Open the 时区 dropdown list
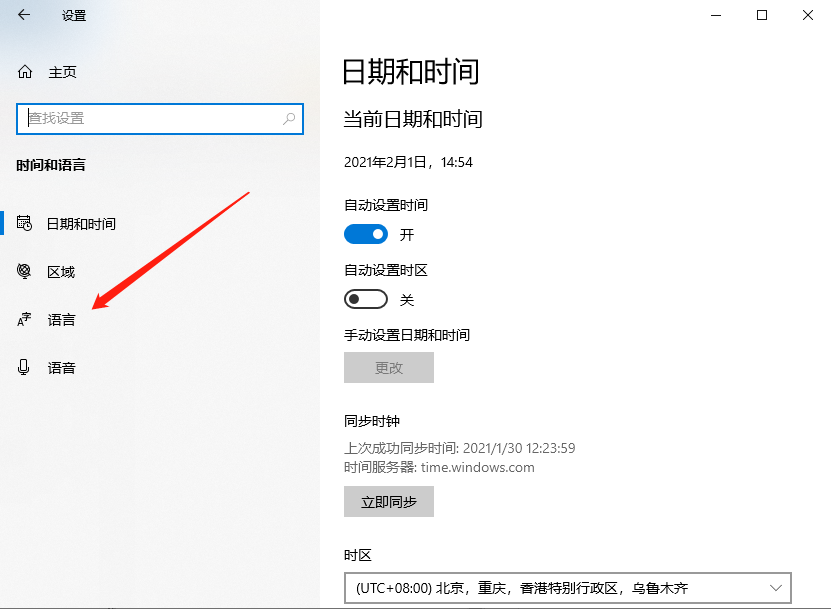This screenshot has height=609, width=831. point(567,588)
